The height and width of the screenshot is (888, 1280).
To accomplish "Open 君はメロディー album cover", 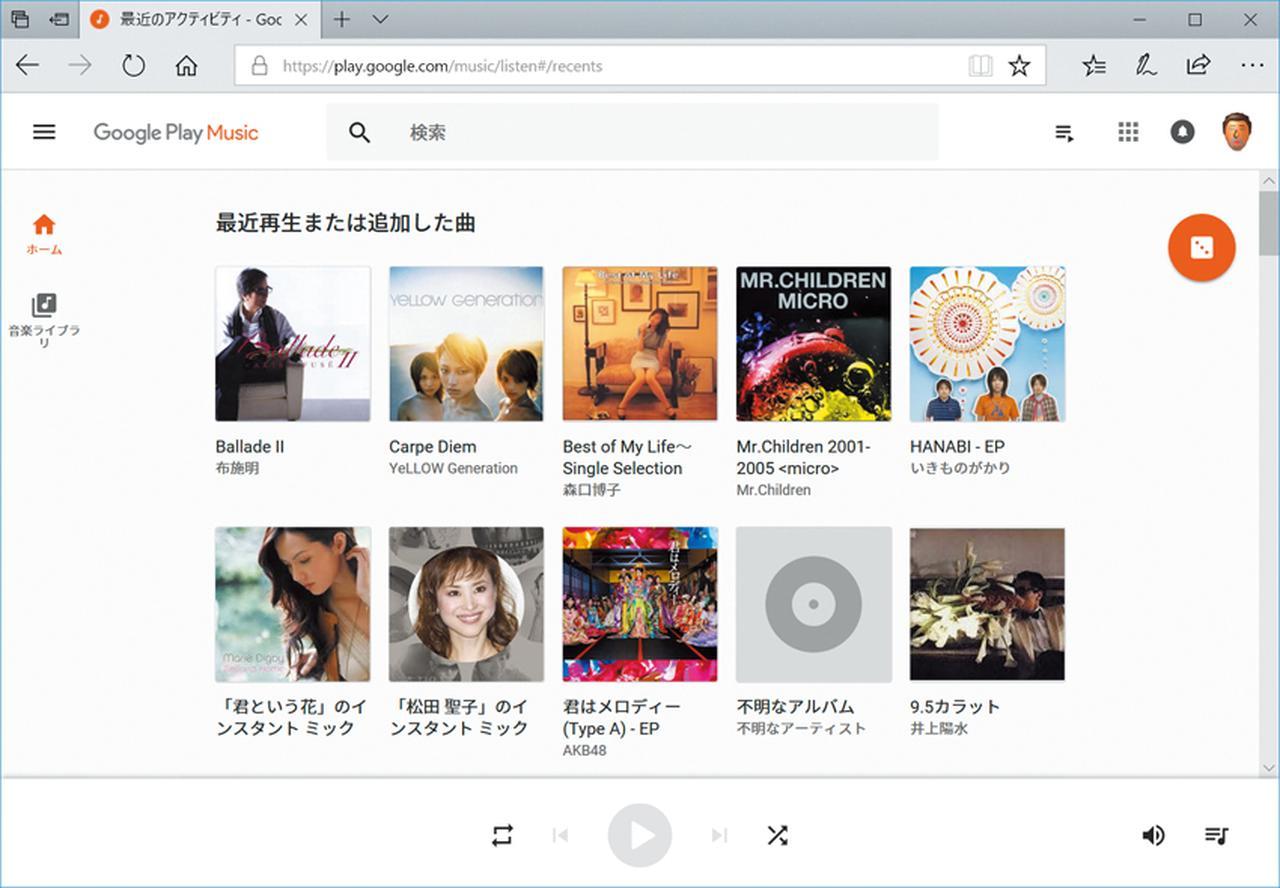I will [x=640, y=604].
